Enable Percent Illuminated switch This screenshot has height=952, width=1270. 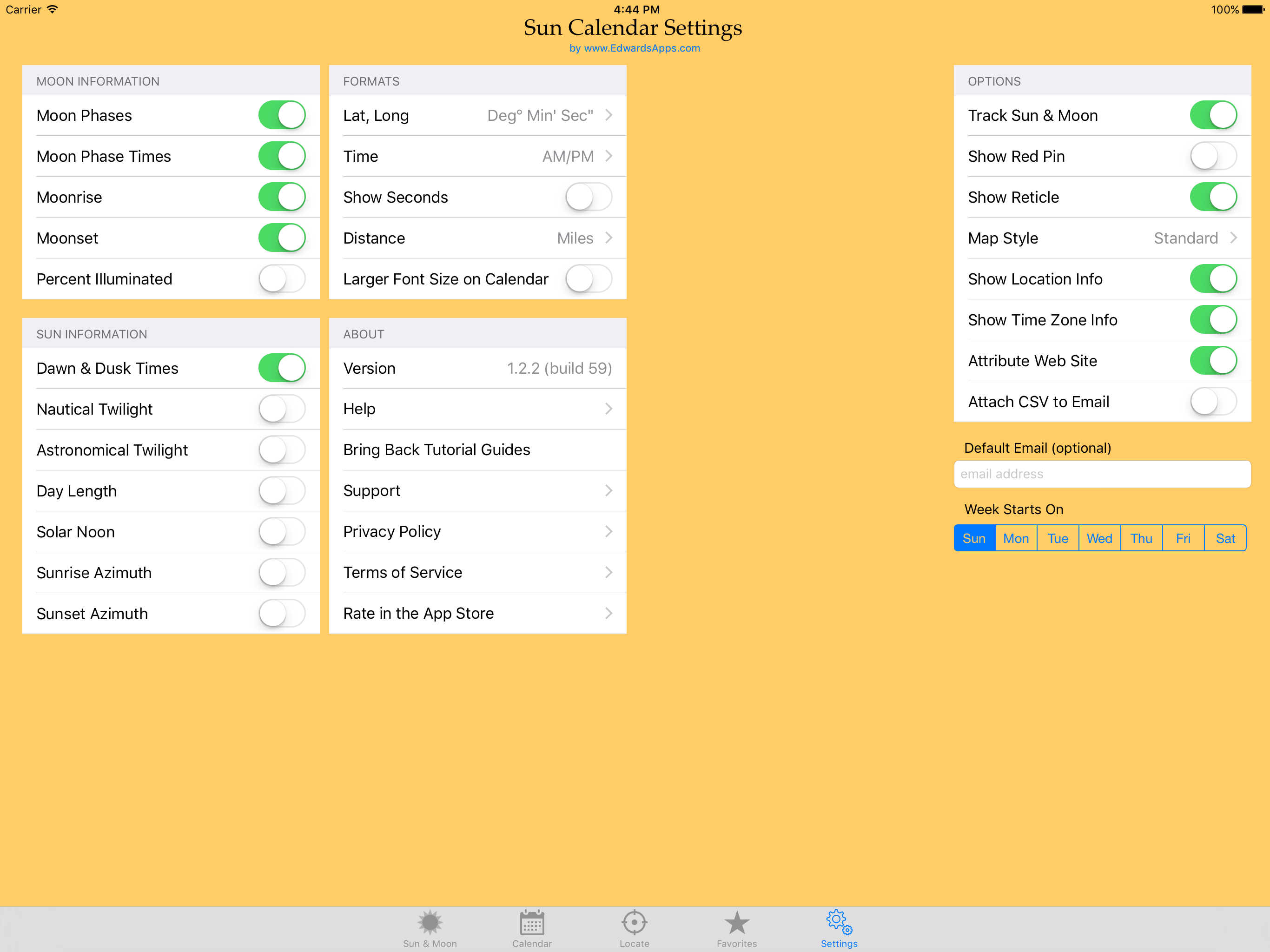[x=281, y=279]
